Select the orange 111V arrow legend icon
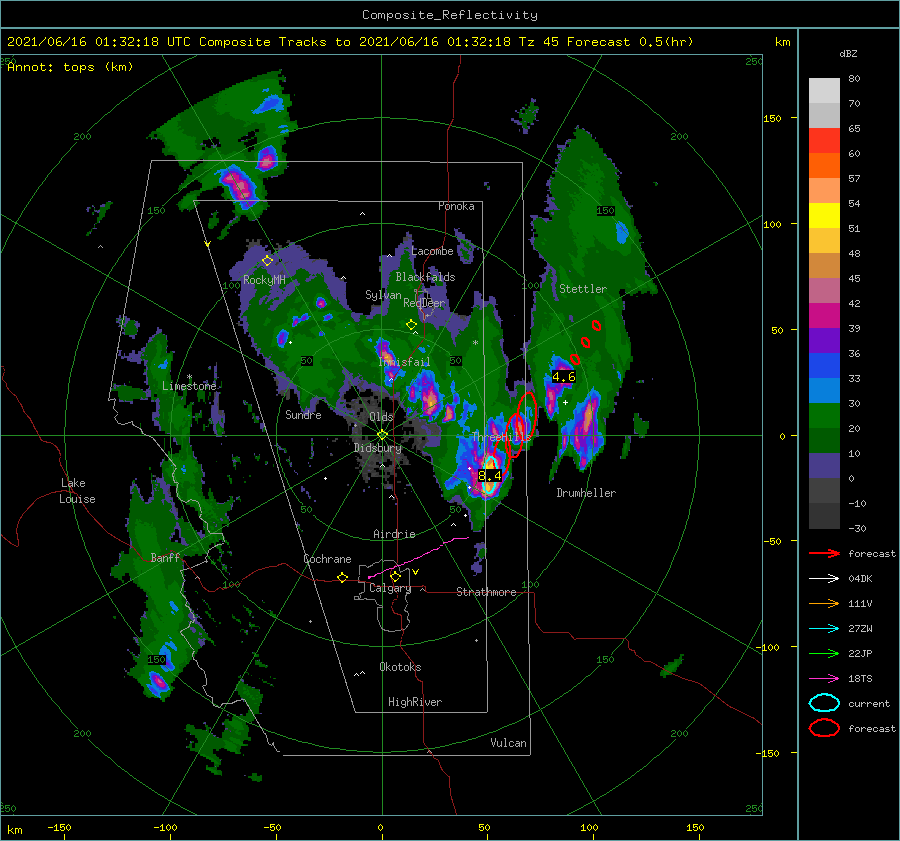The image size is (900, 841). 824,603
